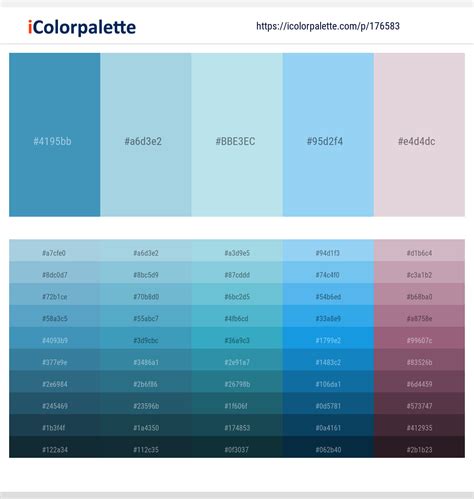Image resolution: width=474 pixels, height=499 pixels.
Task: Choose the #1f606f shade cell
Action: (x=237, y=403)
